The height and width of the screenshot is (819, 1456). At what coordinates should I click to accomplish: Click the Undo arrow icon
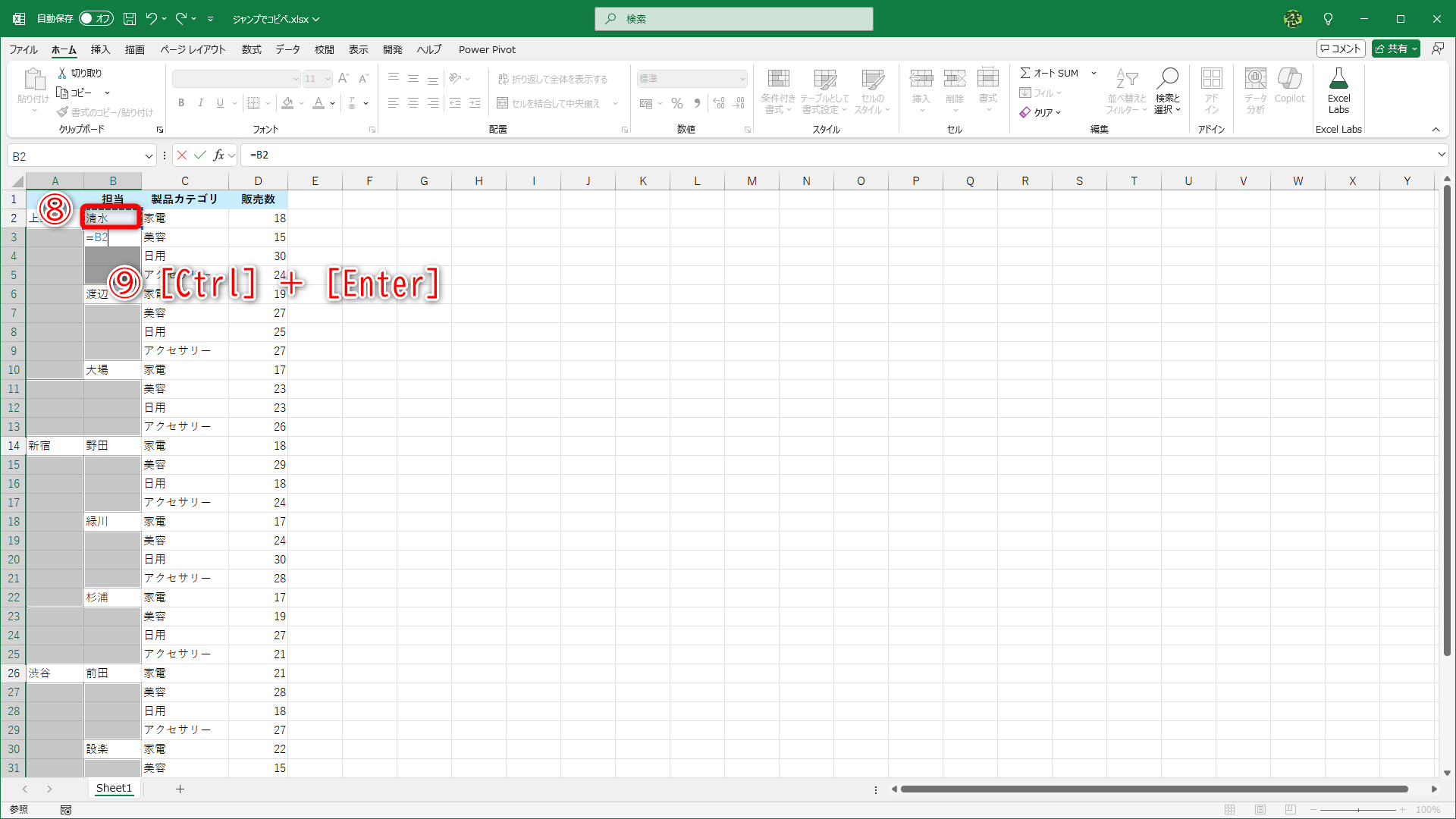151,19
